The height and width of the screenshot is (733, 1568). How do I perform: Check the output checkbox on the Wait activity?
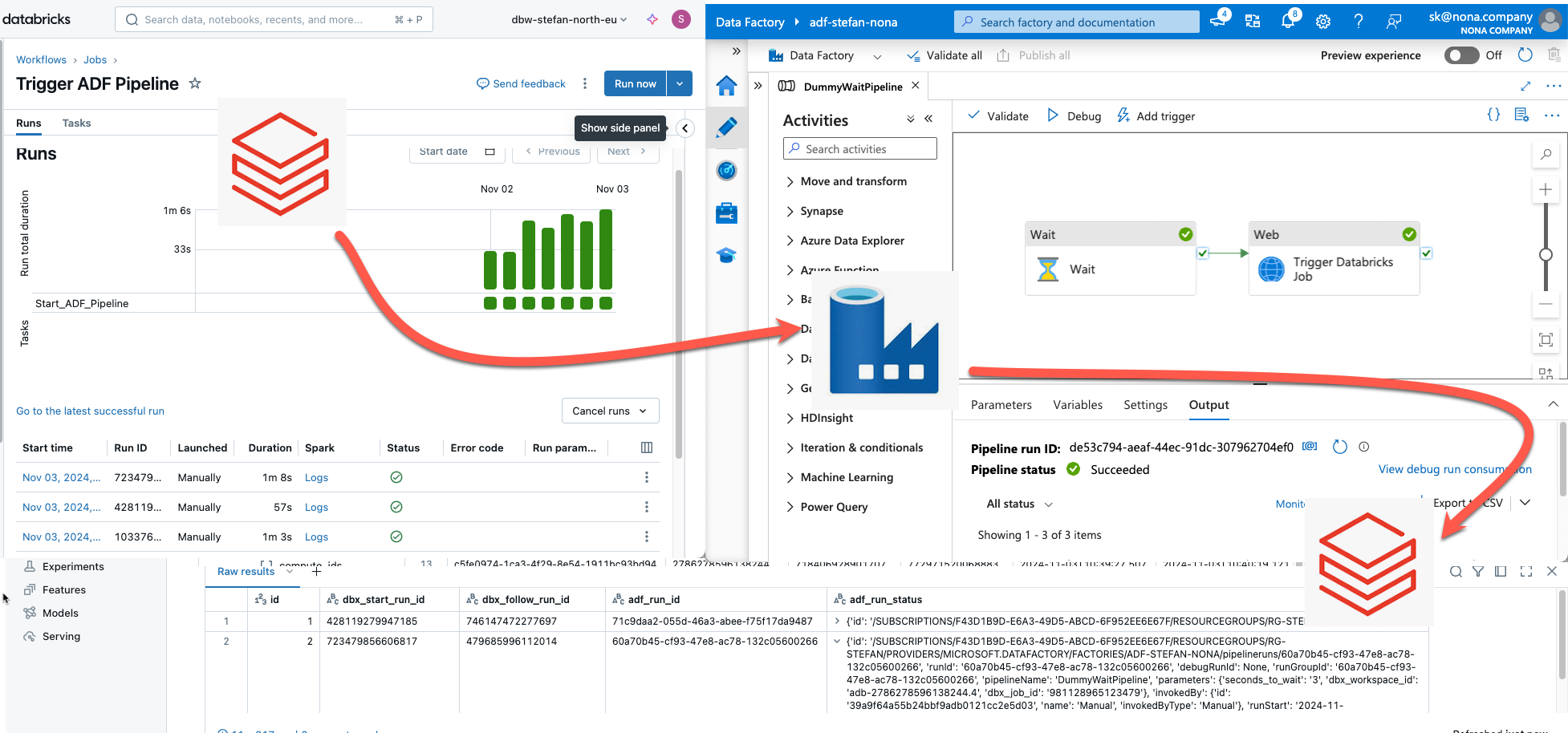(1203, 253)
